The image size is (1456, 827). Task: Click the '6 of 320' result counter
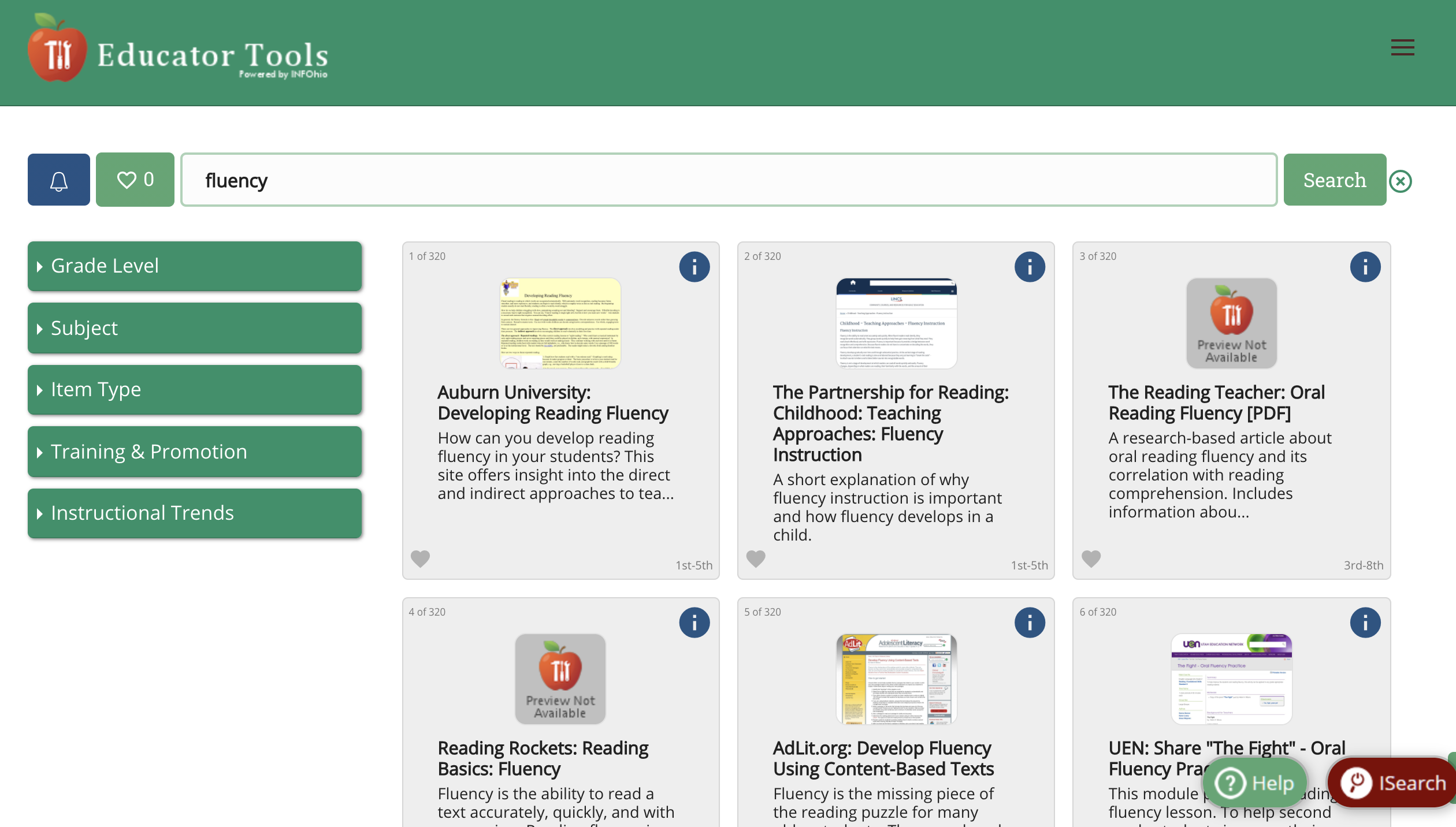click(x=1098, y=612)
